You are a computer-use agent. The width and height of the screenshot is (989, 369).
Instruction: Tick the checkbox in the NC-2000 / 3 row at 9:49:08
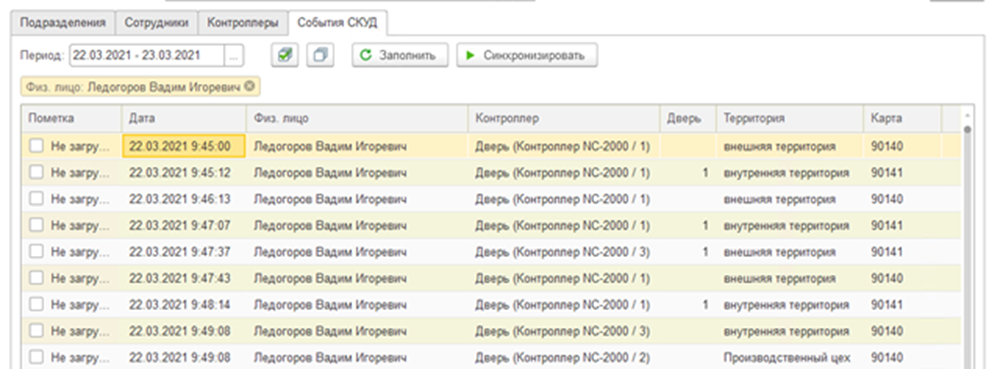(37, 331)
